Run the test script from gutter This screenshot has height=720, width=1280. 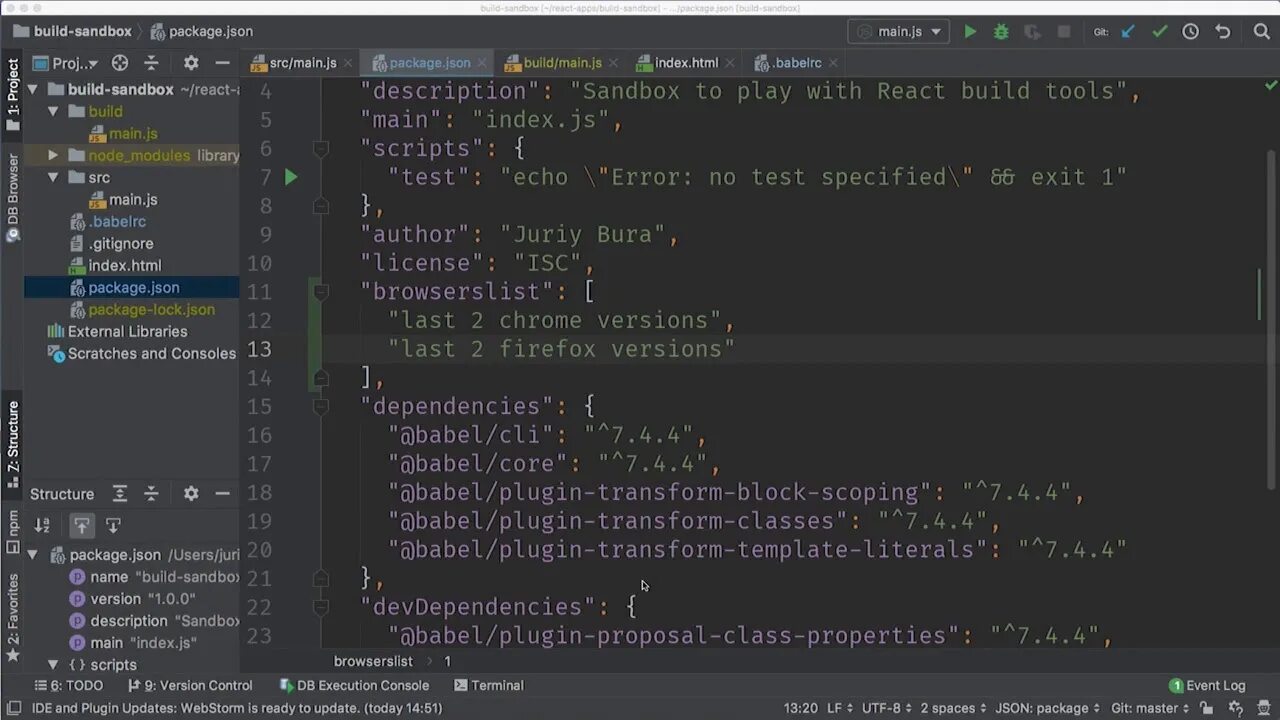(291, 177)
